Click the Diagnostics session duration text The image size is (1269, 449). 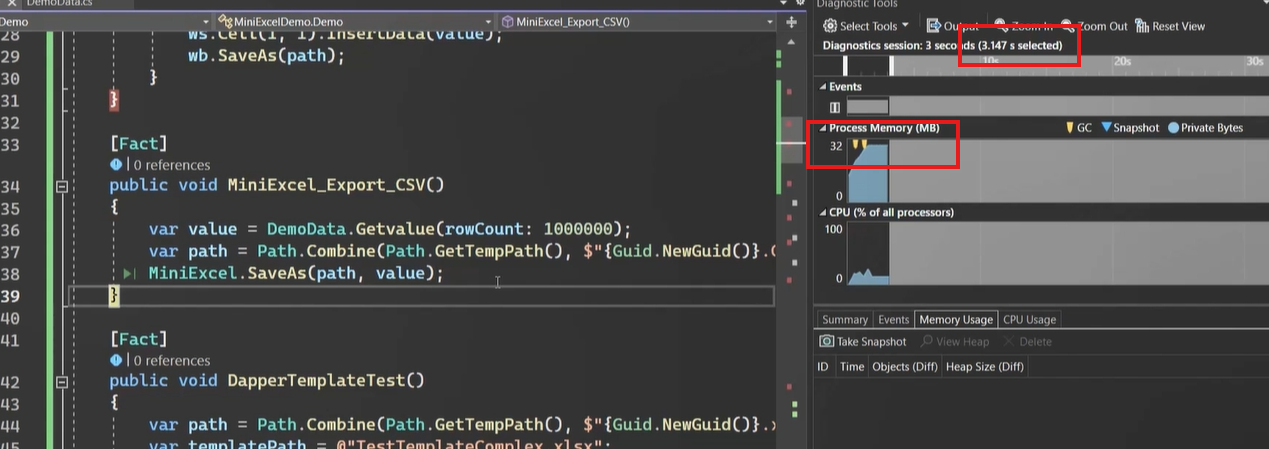point(942,45)
